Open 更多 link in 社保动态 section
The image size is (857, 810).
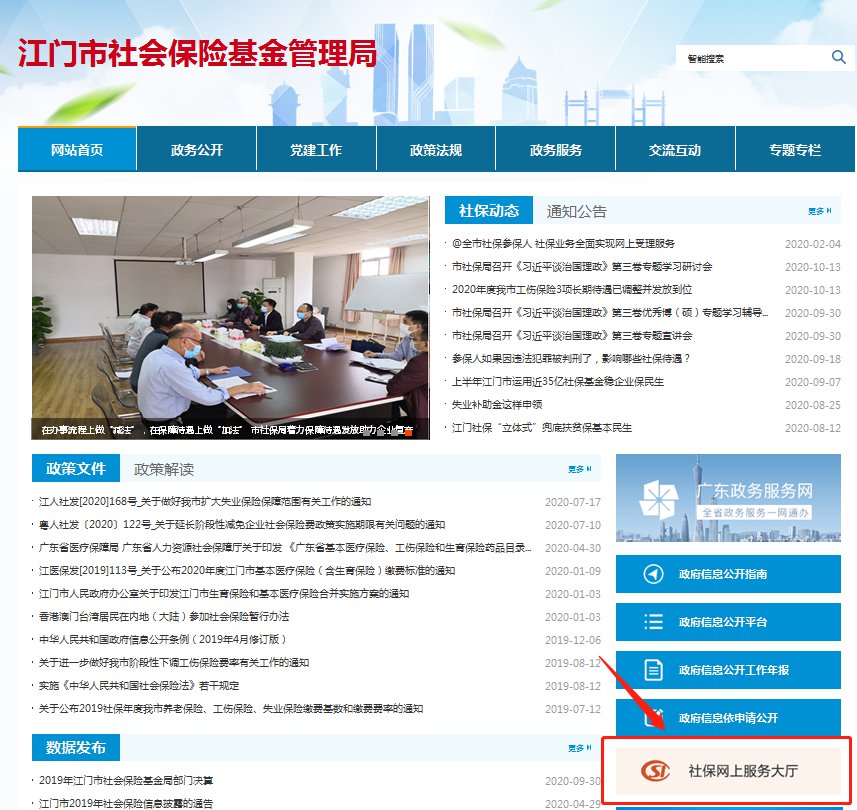[819, 211]
